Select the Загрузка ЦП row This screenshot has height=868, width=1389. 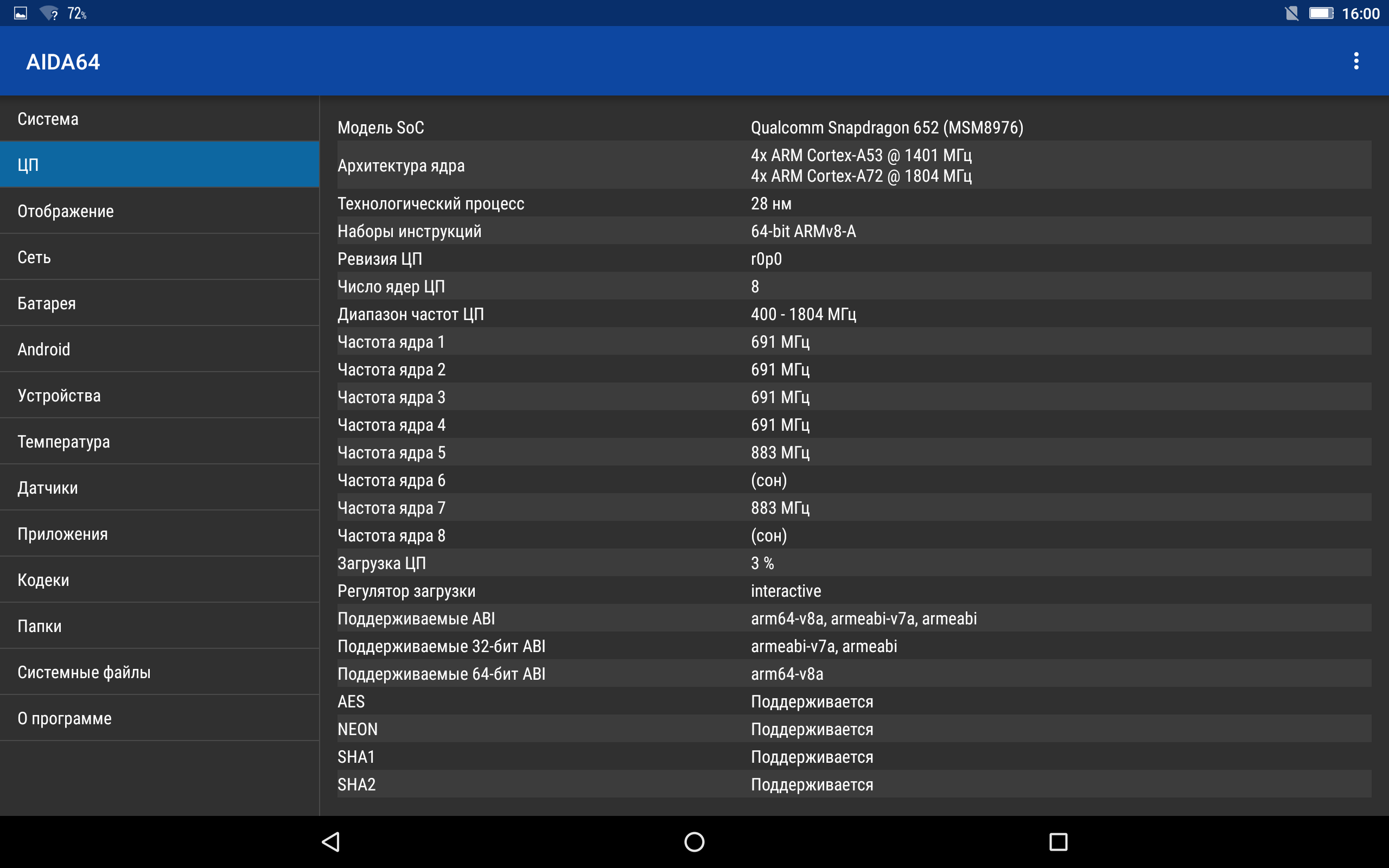coord(854,563)
